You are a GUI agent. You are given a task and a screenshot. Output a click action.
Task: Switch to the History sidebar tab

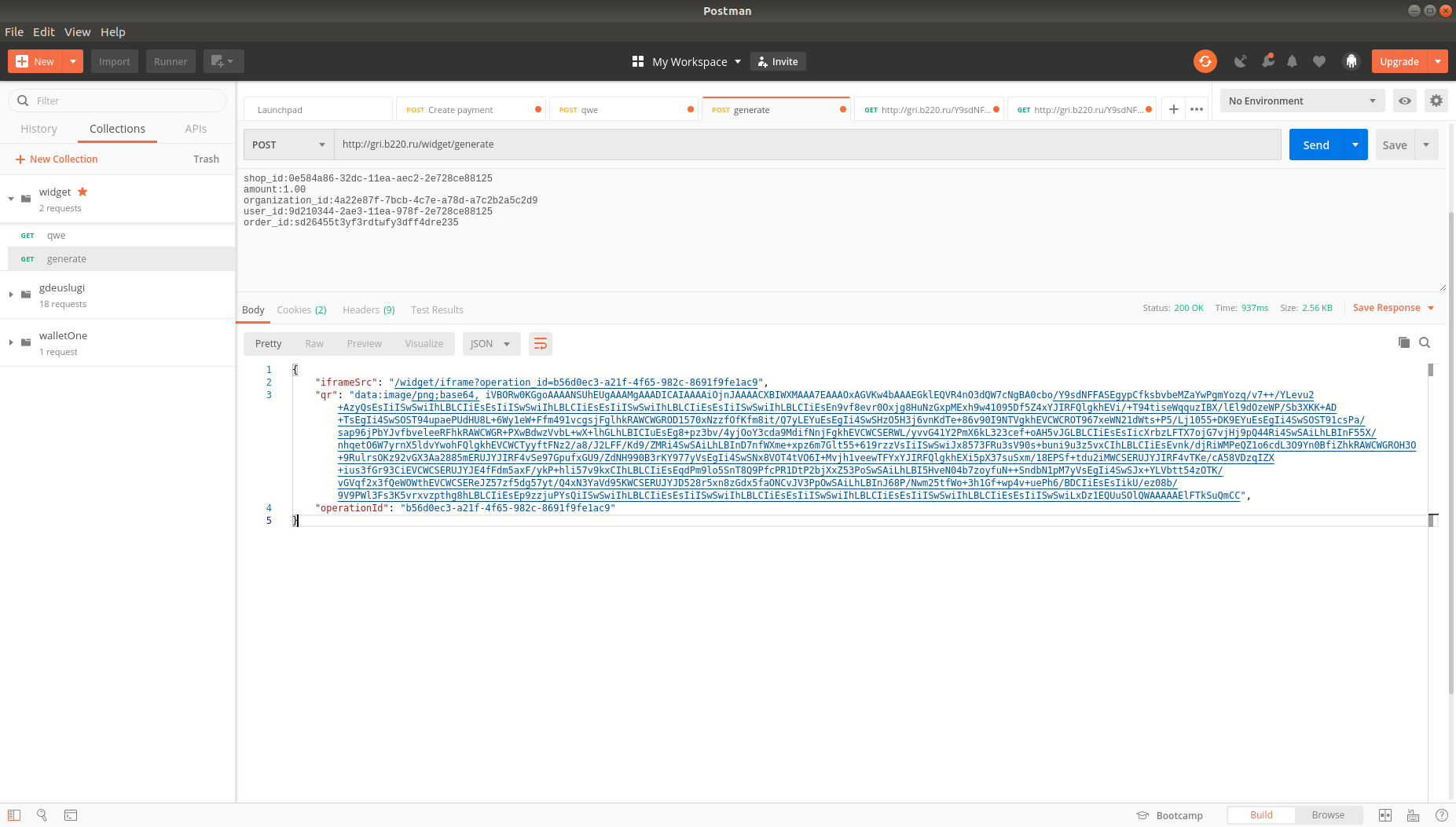pyautogui.click(x=39, y=129)
